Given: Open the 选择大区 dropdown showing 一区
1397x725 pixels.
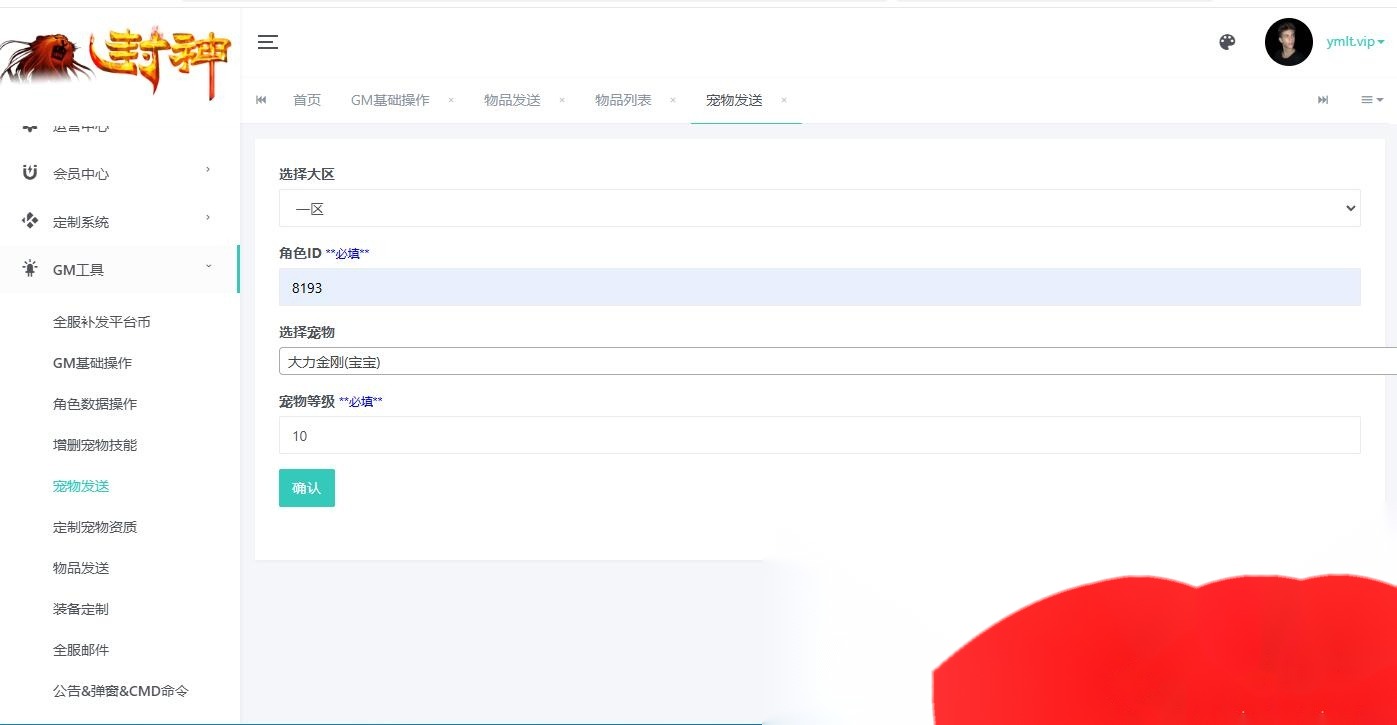Looking at the screenshot, I should pos(819,208).
